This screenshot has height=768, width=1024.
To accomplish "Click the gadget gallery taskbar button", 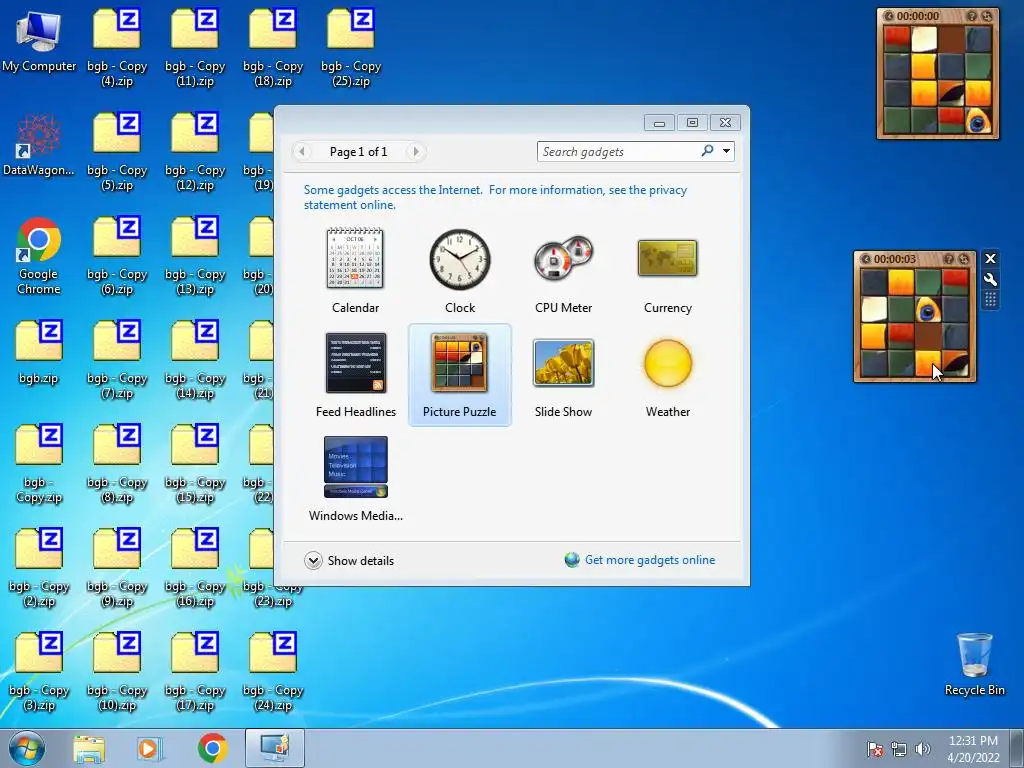I will pos(274,748).
